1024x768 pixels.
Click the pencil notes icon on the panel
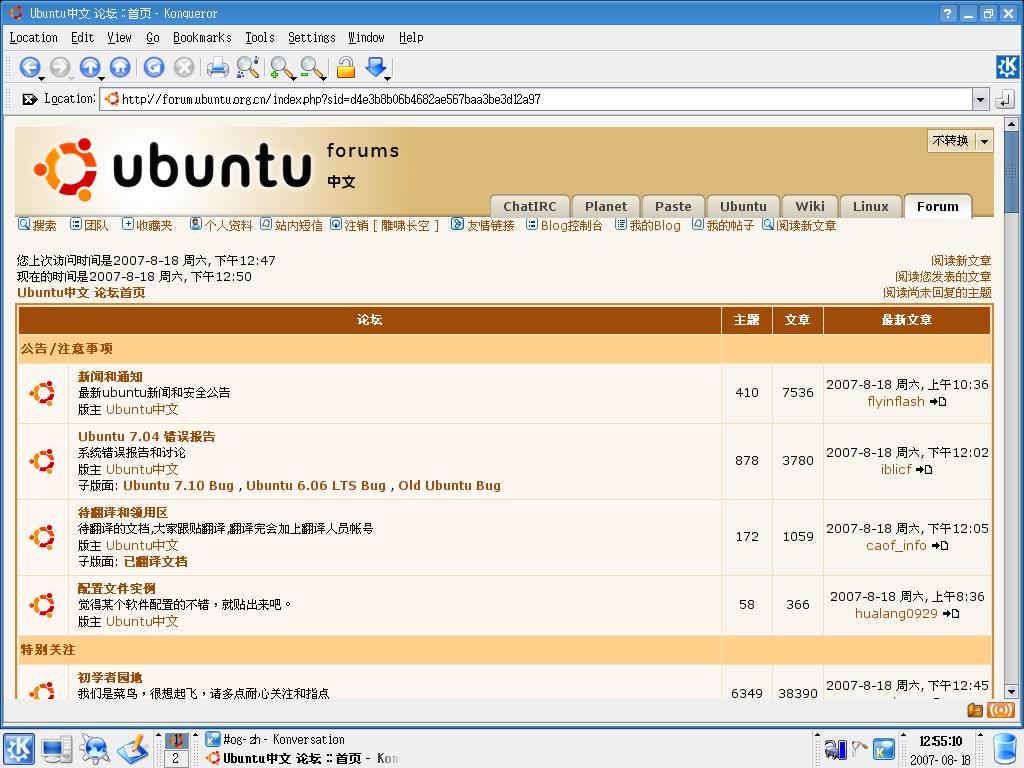click(133, 749)
